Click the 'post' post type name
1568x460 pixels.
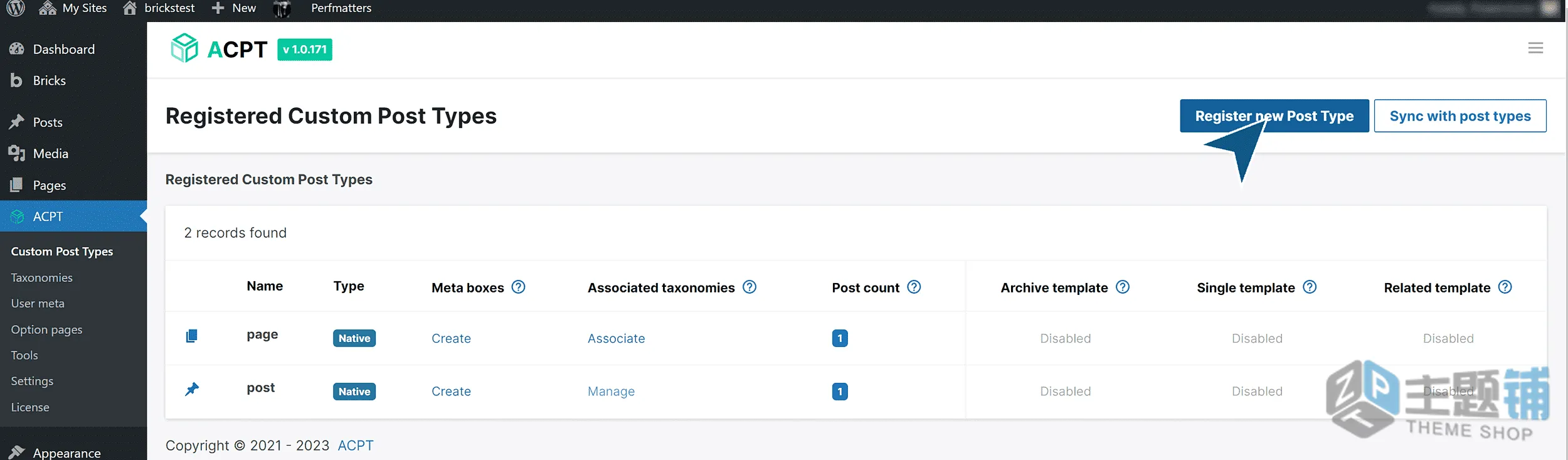tap(261, 388)
